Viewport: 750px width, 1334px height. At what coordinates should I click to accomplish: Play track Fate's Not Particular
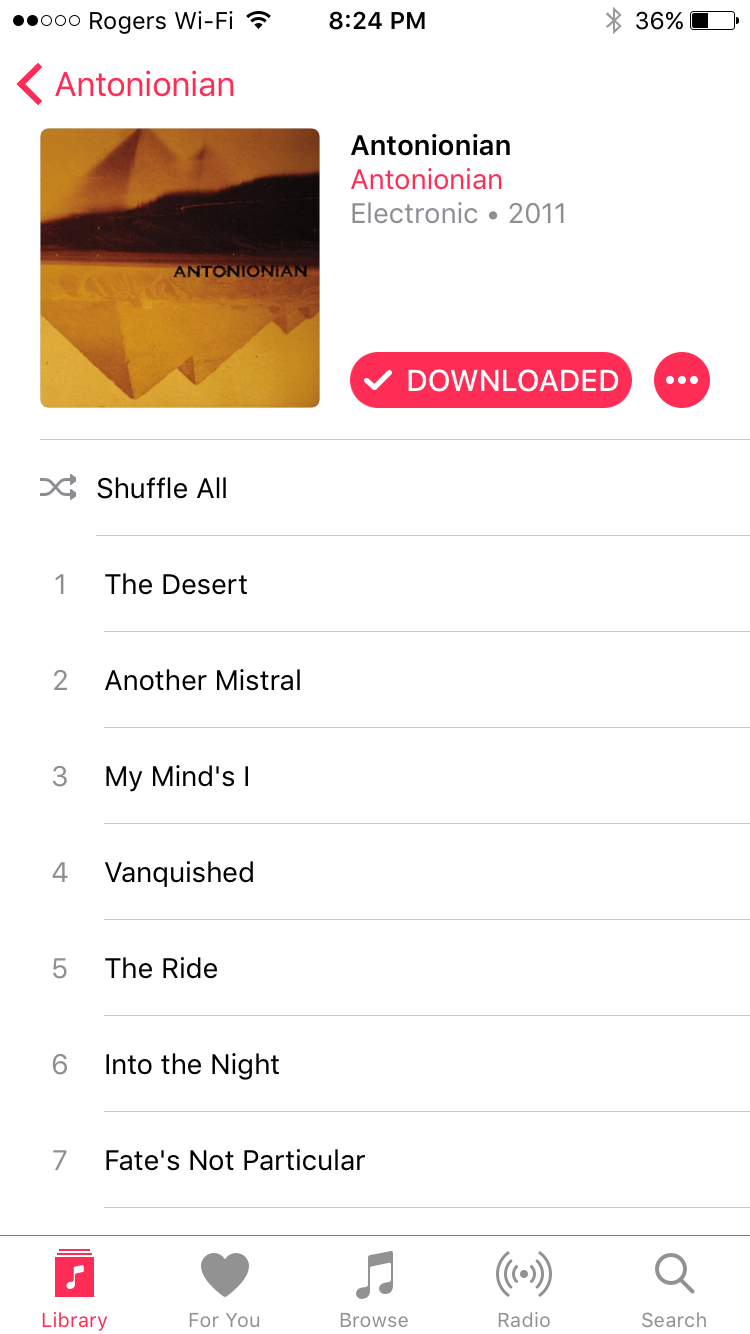pos(395,1160)
